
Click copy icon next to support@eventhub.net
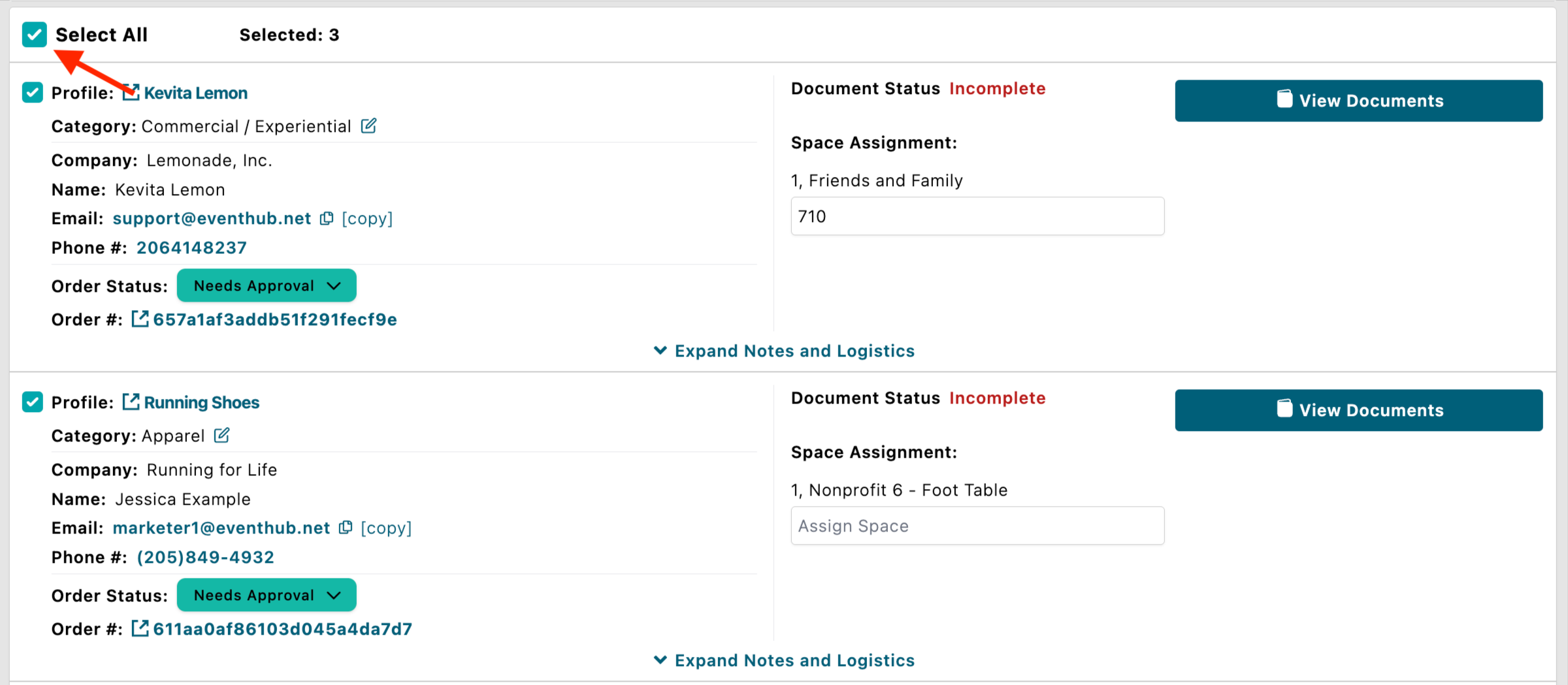pos(327,218)
